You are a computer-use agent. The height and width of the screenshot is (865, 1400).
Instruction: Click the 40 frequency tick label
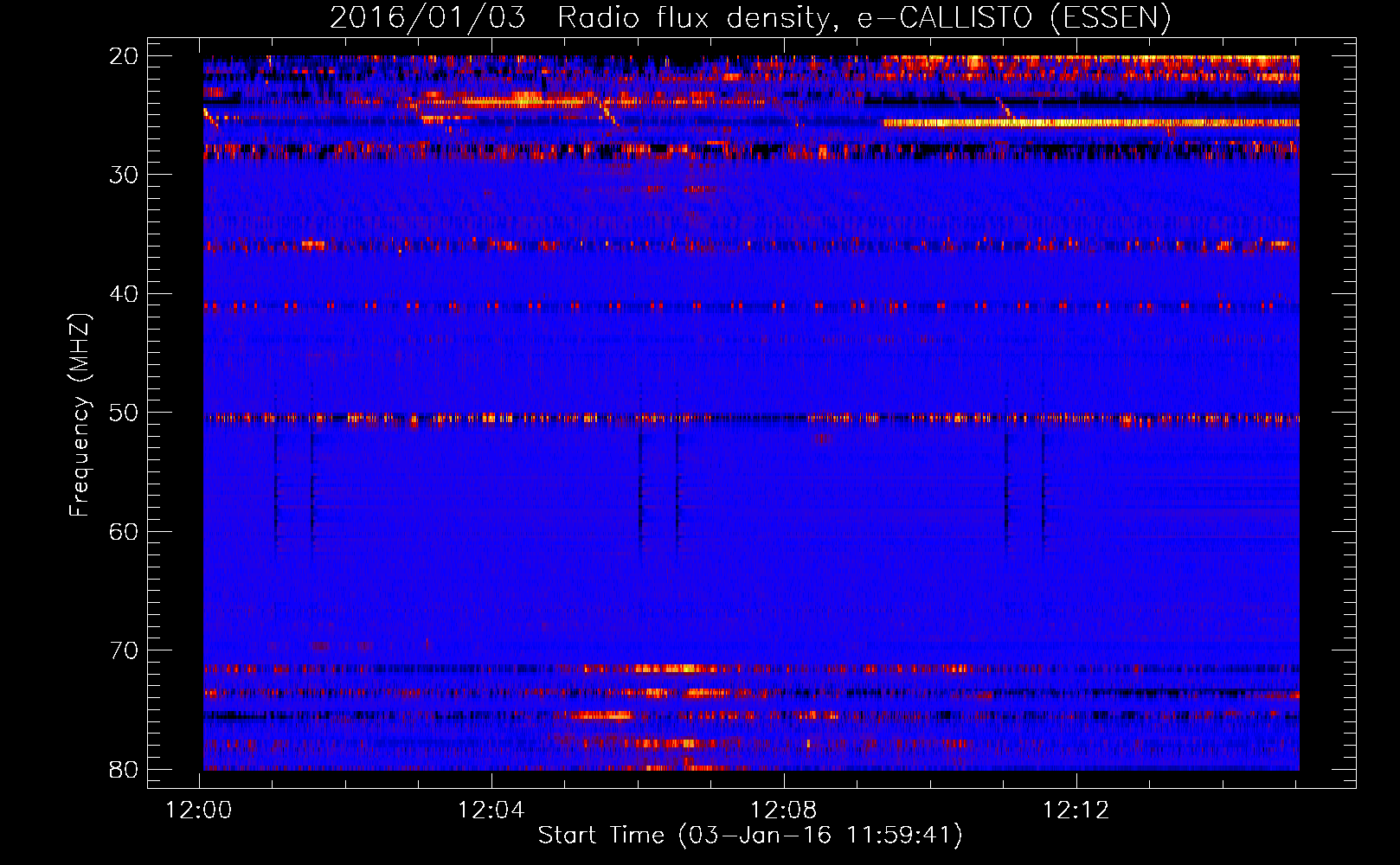125,294
